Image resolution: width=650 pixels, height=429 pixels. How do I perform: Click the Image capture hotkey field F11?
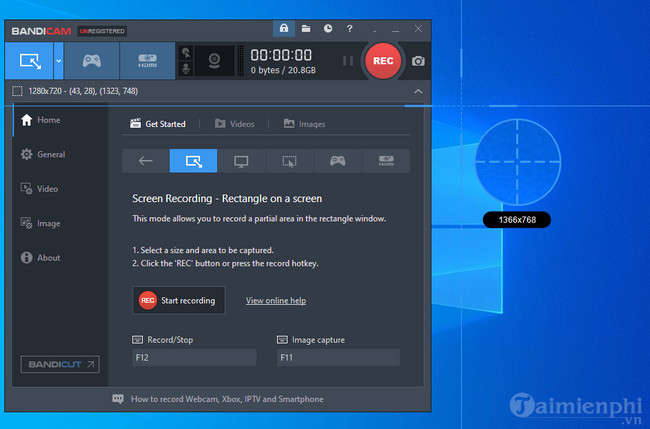click(338, 358)
